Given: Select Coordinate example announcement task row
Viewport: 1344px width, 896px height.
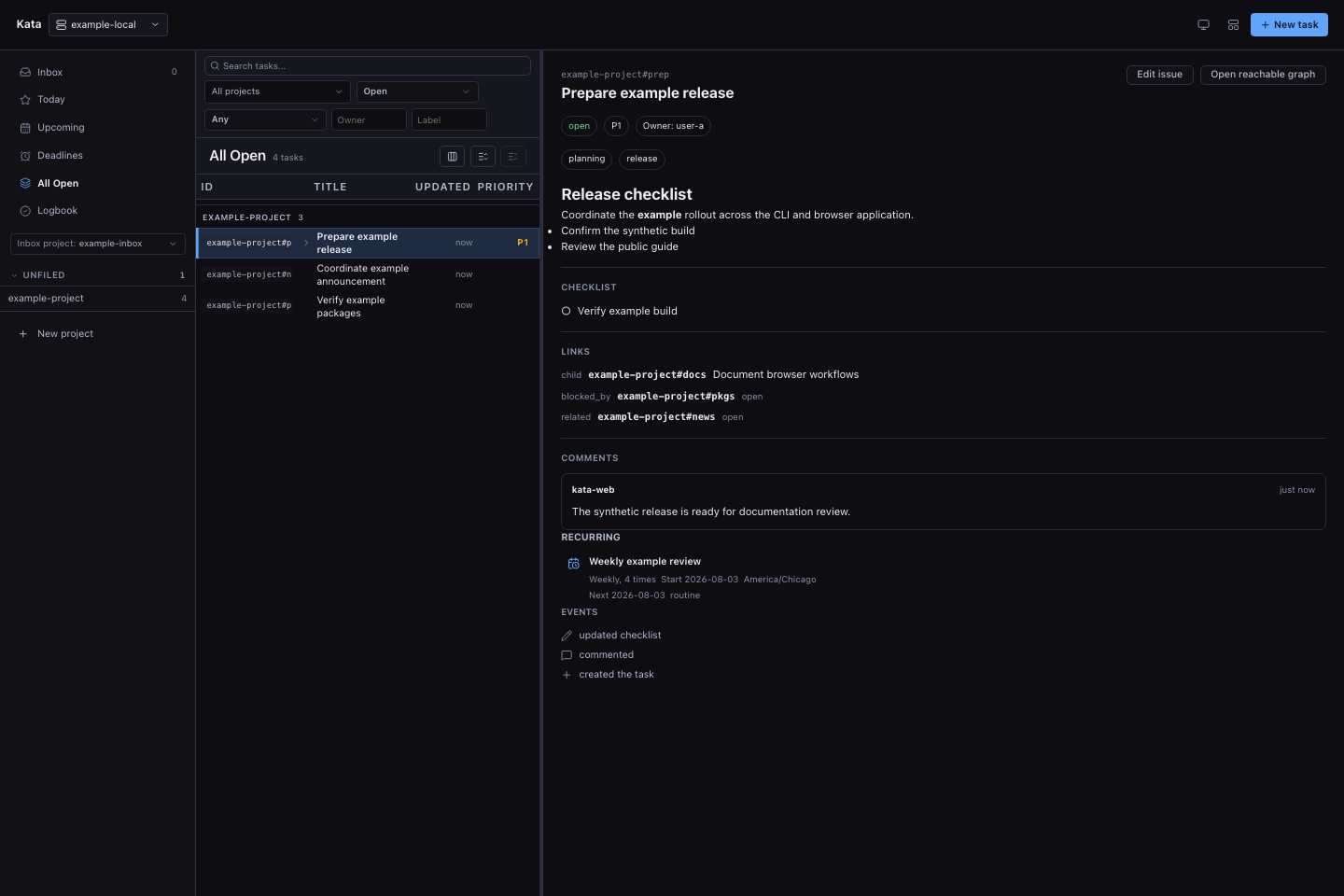Looking at the screenshot, I should coord(368,274).
